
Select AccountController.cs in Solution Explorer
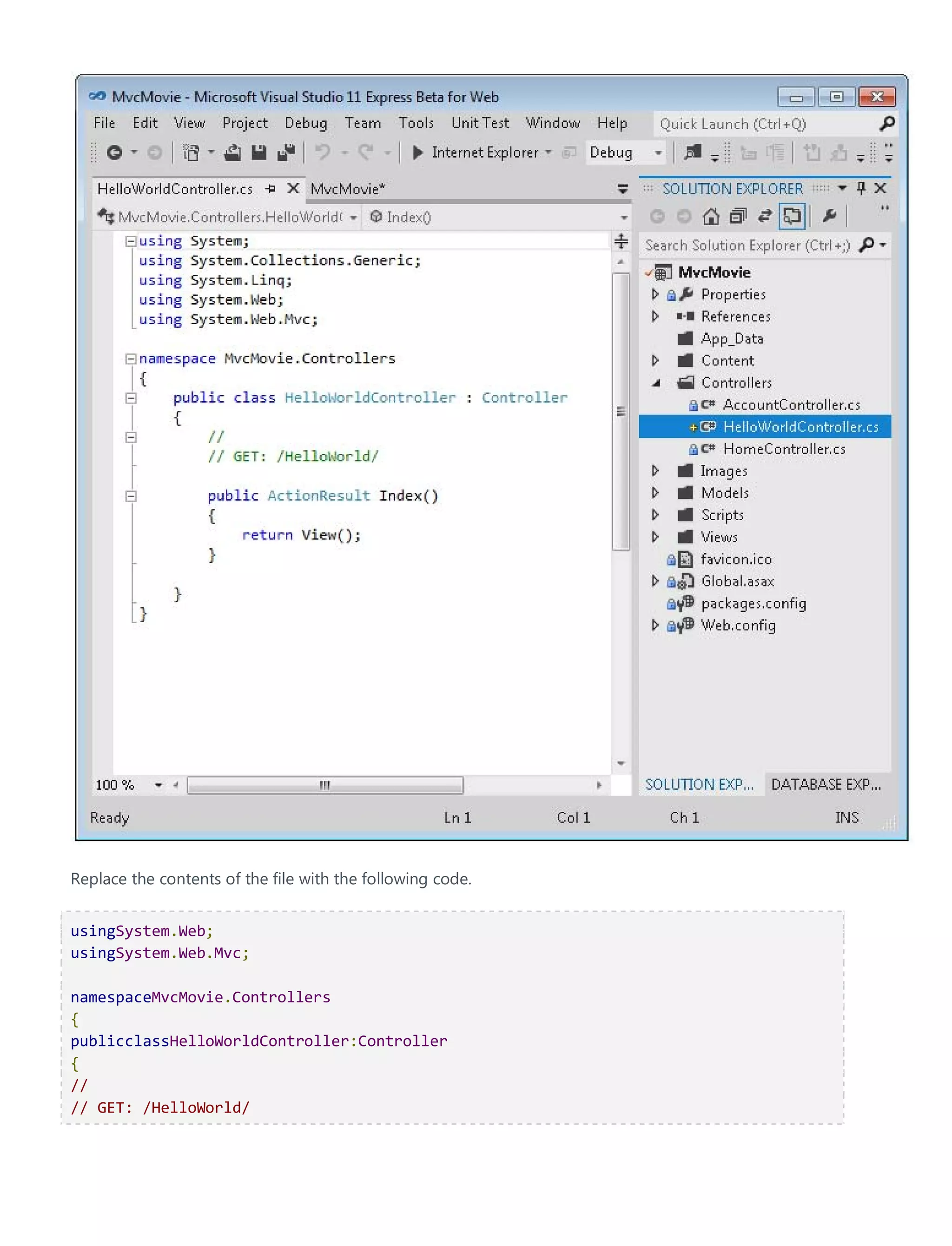[x=791, y=404]
